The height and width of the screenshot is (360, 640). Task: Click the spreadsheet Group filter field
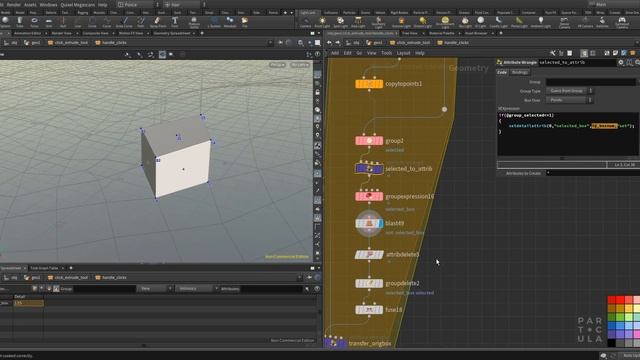pos(104,289)
